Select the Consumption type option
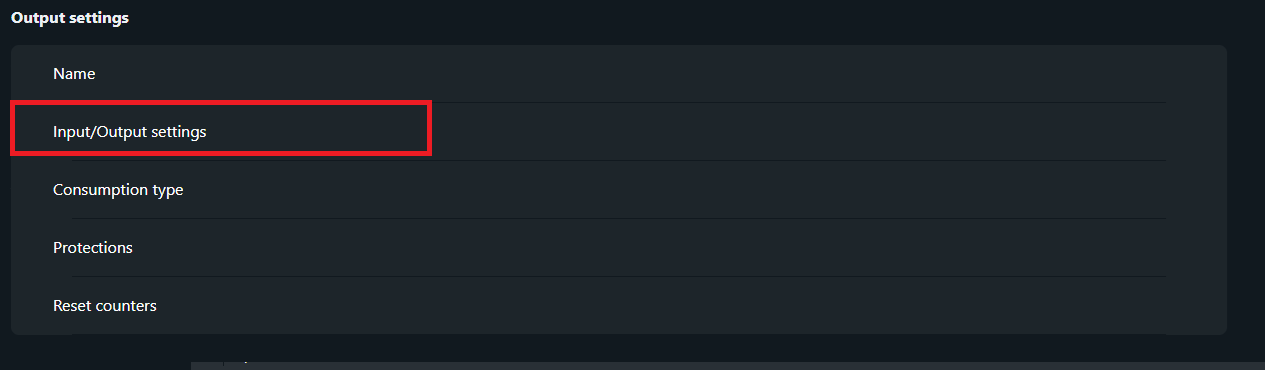This screenshot has height=370, width=1265. pos(618,190)
